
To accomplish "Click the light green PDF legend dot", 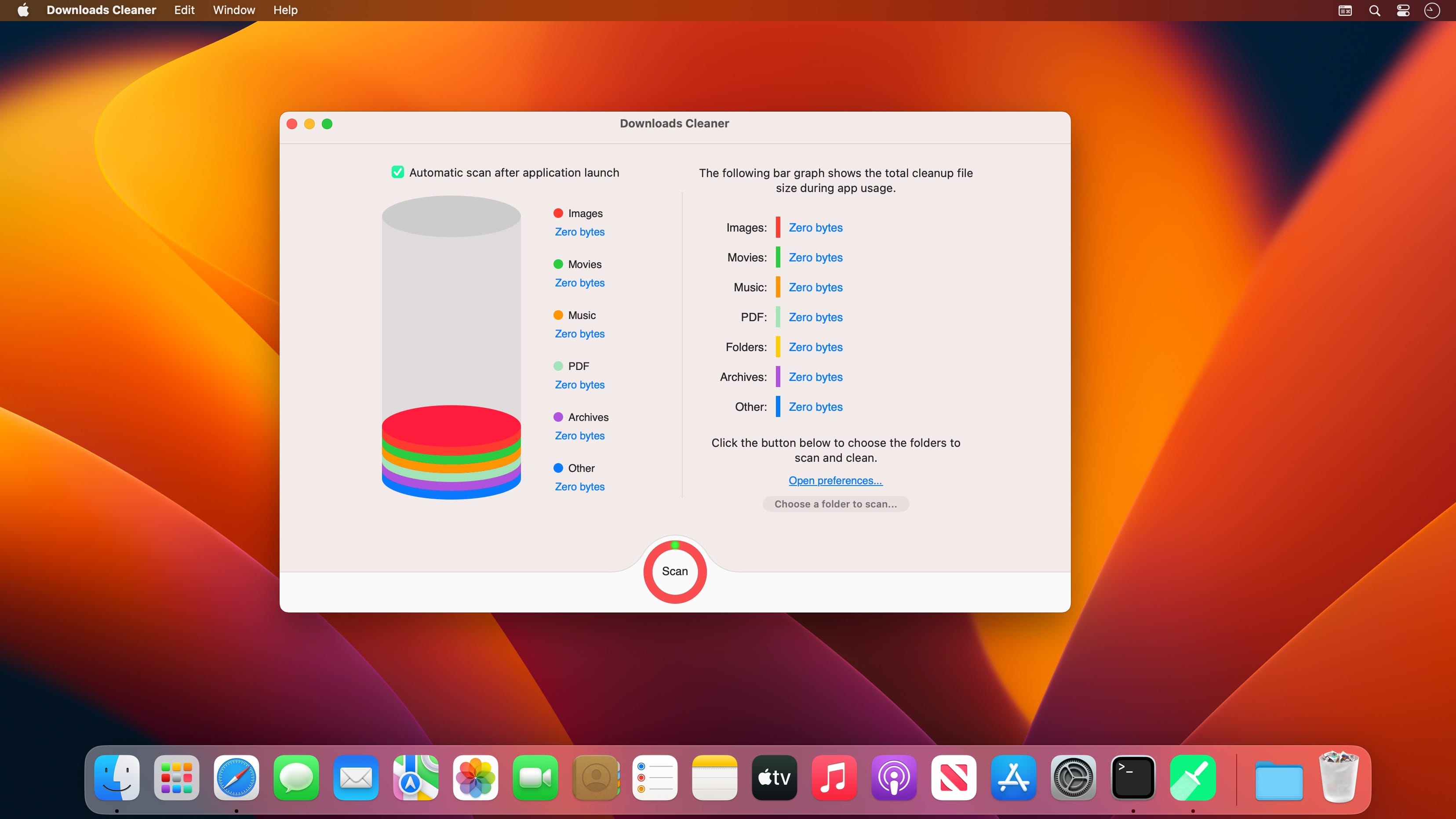I will coord(558,366).
